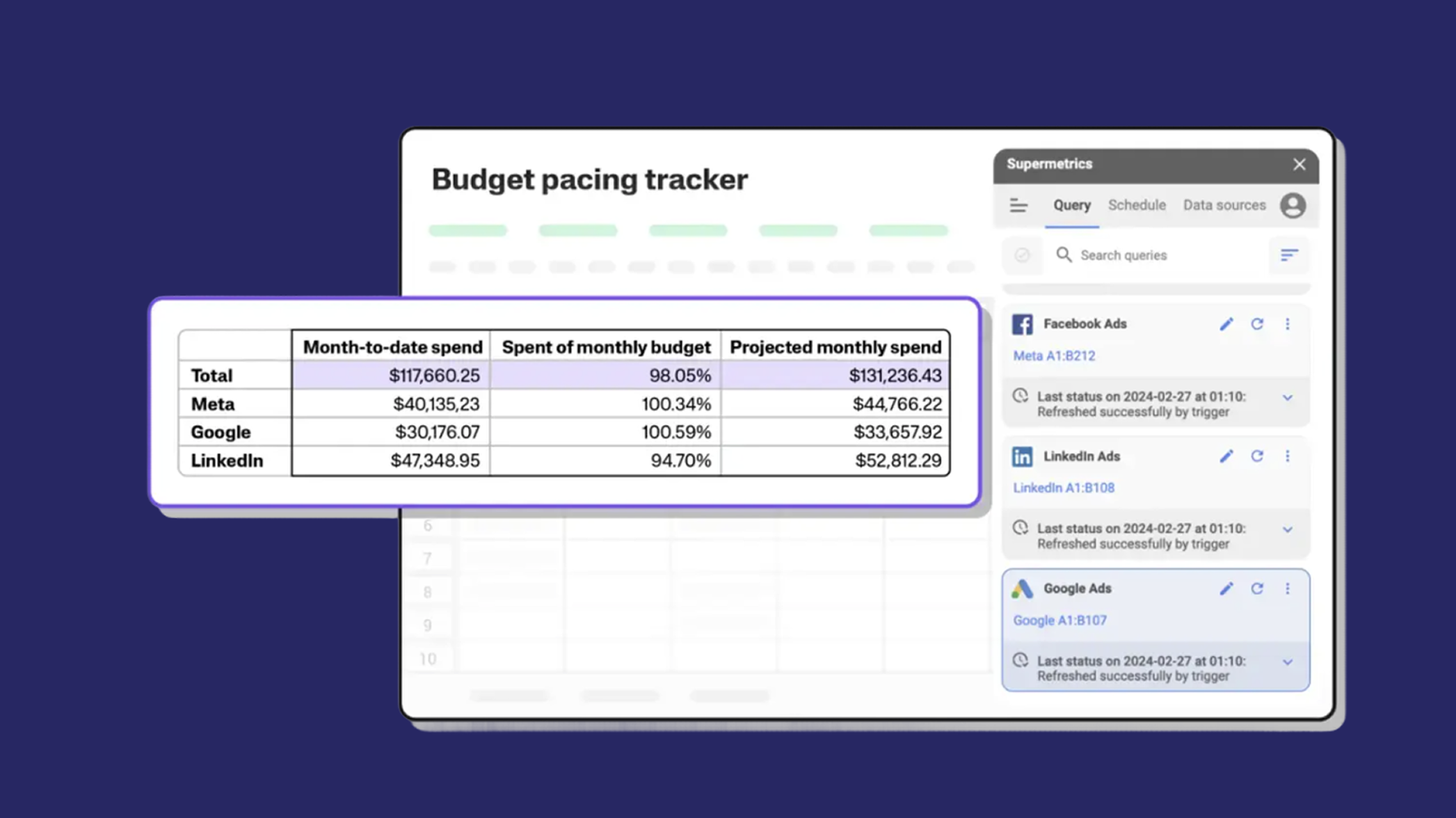Refresh the Google Ads query
Image resolution: width=1456 pixels, height=818 pixels.
[1256, 589]
